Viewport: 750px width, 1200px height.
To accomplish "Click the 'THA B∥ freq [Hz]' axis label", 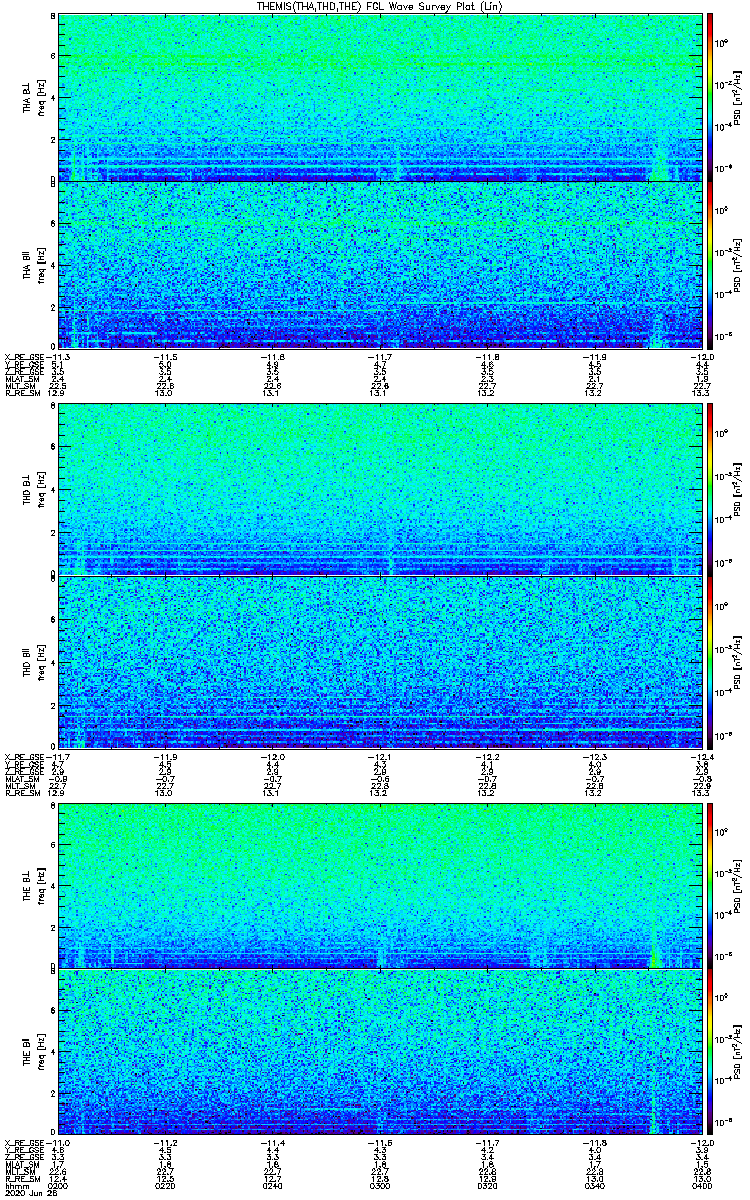I will pyautogui.click(x=33, y=265).
